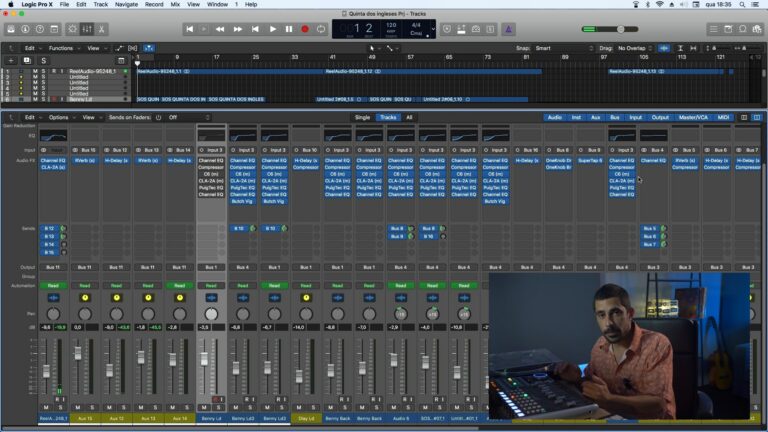Toggle the blue Catch Playhead button
The image size is (768, 432).
149,48
